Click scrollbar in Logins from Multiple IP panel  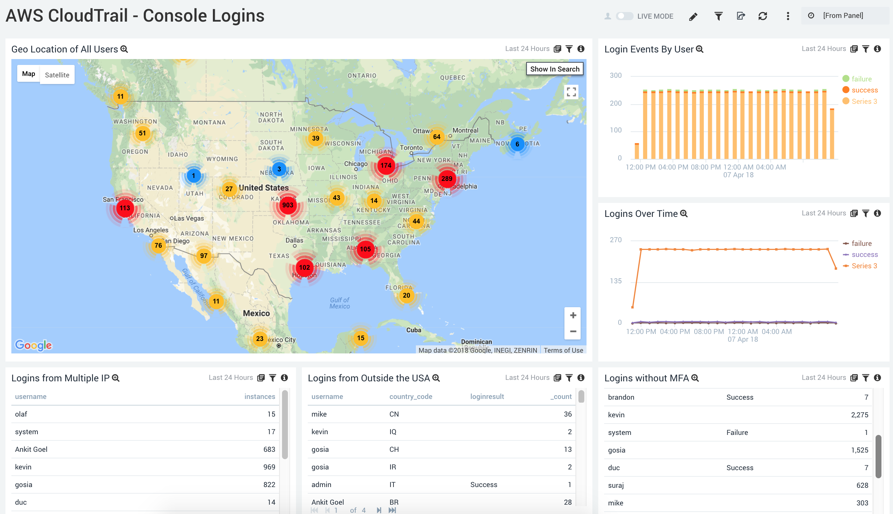tap(285, 424)
